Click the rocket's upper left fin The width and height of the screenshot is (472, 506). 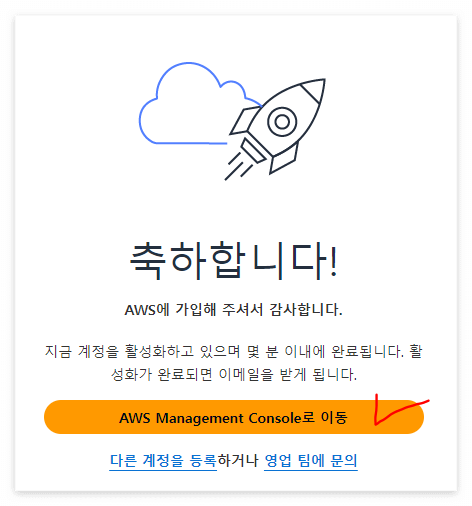coord(244,120)
